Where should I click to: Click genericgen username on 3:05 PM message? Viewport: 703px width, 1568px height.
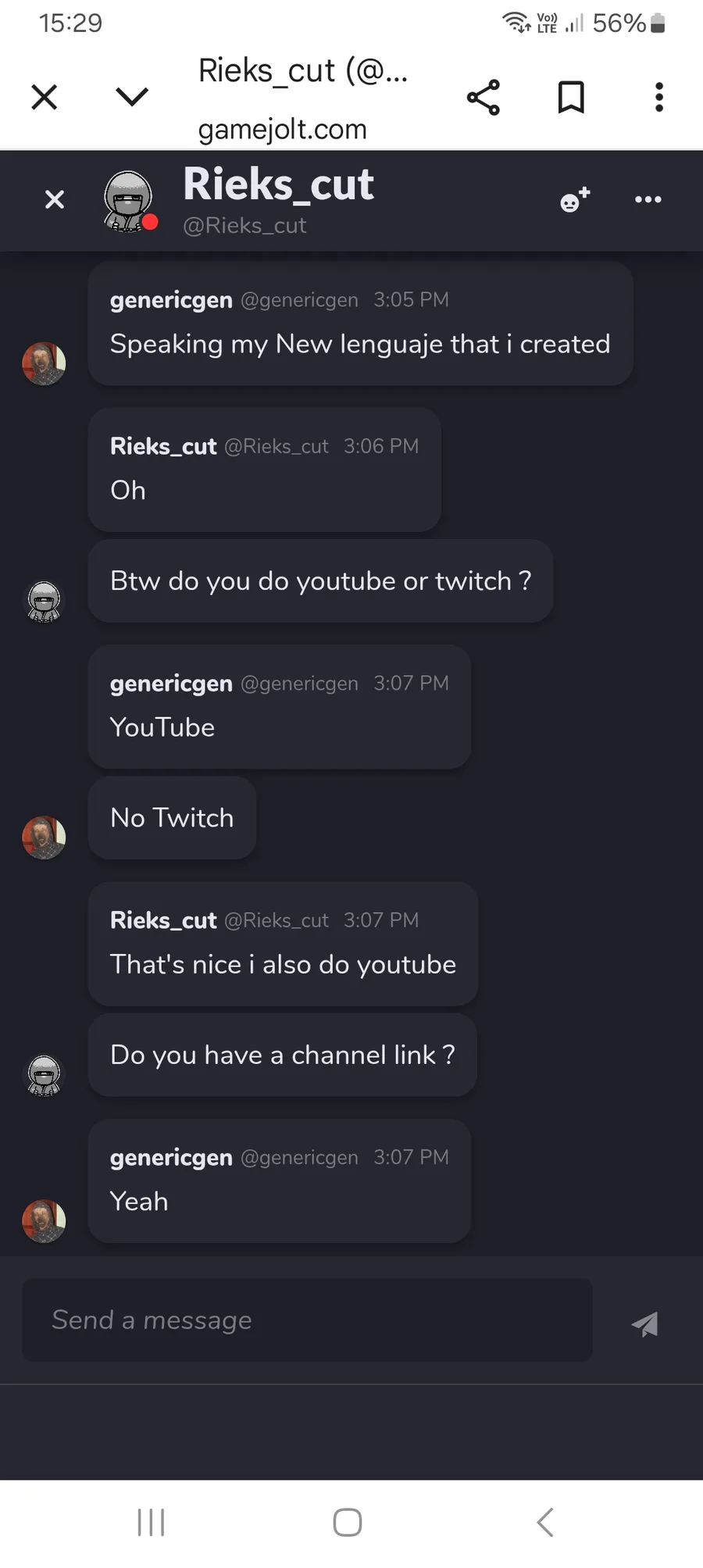[x=171, y=300]
